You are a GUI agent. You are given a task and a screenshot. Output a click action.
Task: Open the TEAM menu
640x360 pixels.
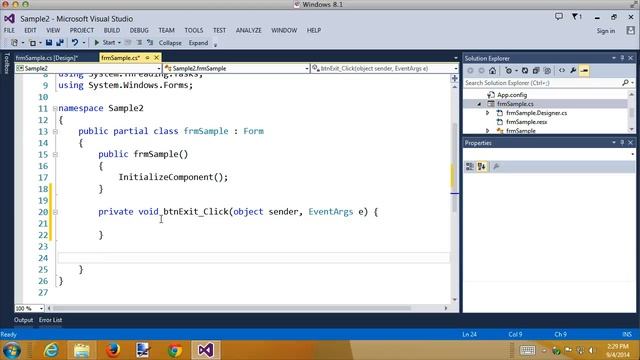coord(167,30)
